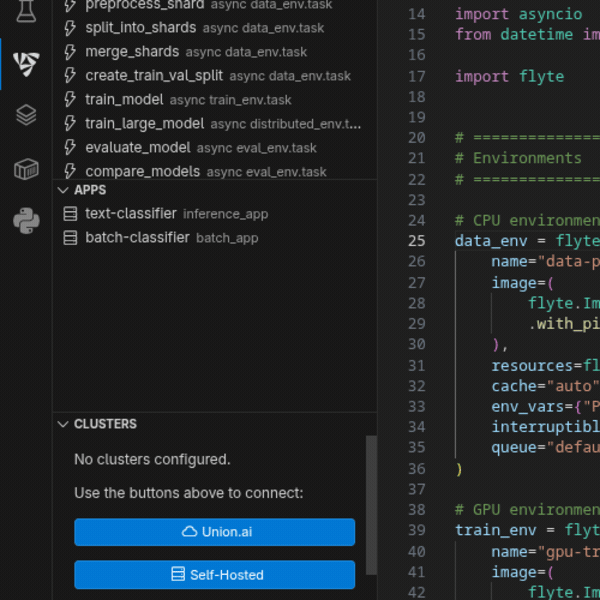Select the preprocess_shard task
This screenshot has width=600, height=600.
point(215,5)
